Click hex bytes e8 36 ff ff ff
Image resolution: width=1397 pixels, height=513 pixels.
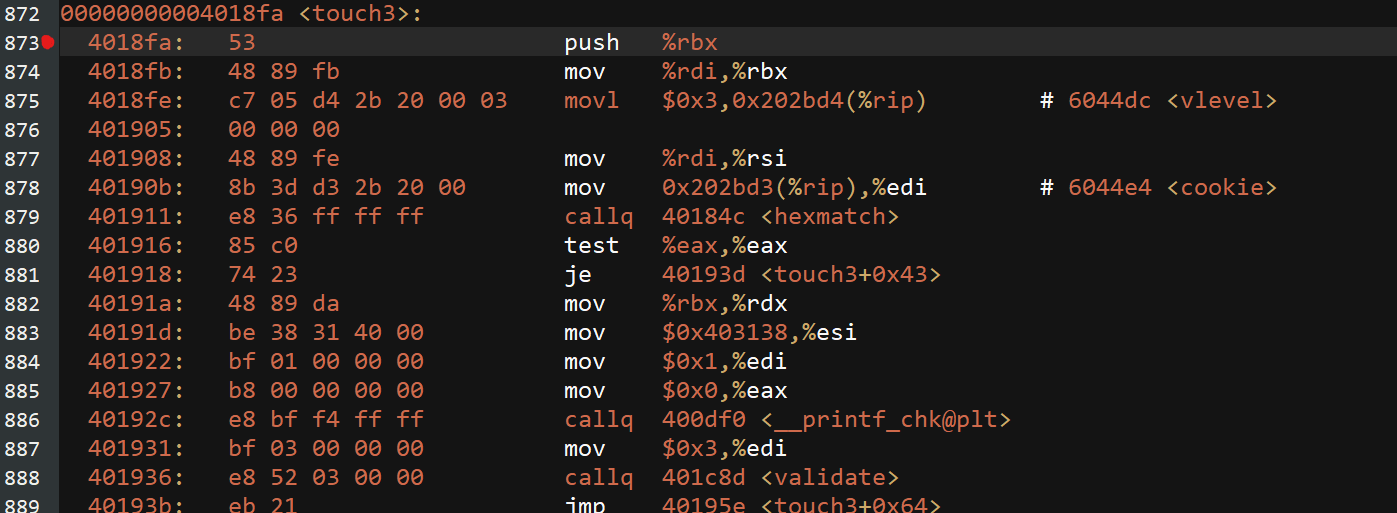tap(326, 217)
